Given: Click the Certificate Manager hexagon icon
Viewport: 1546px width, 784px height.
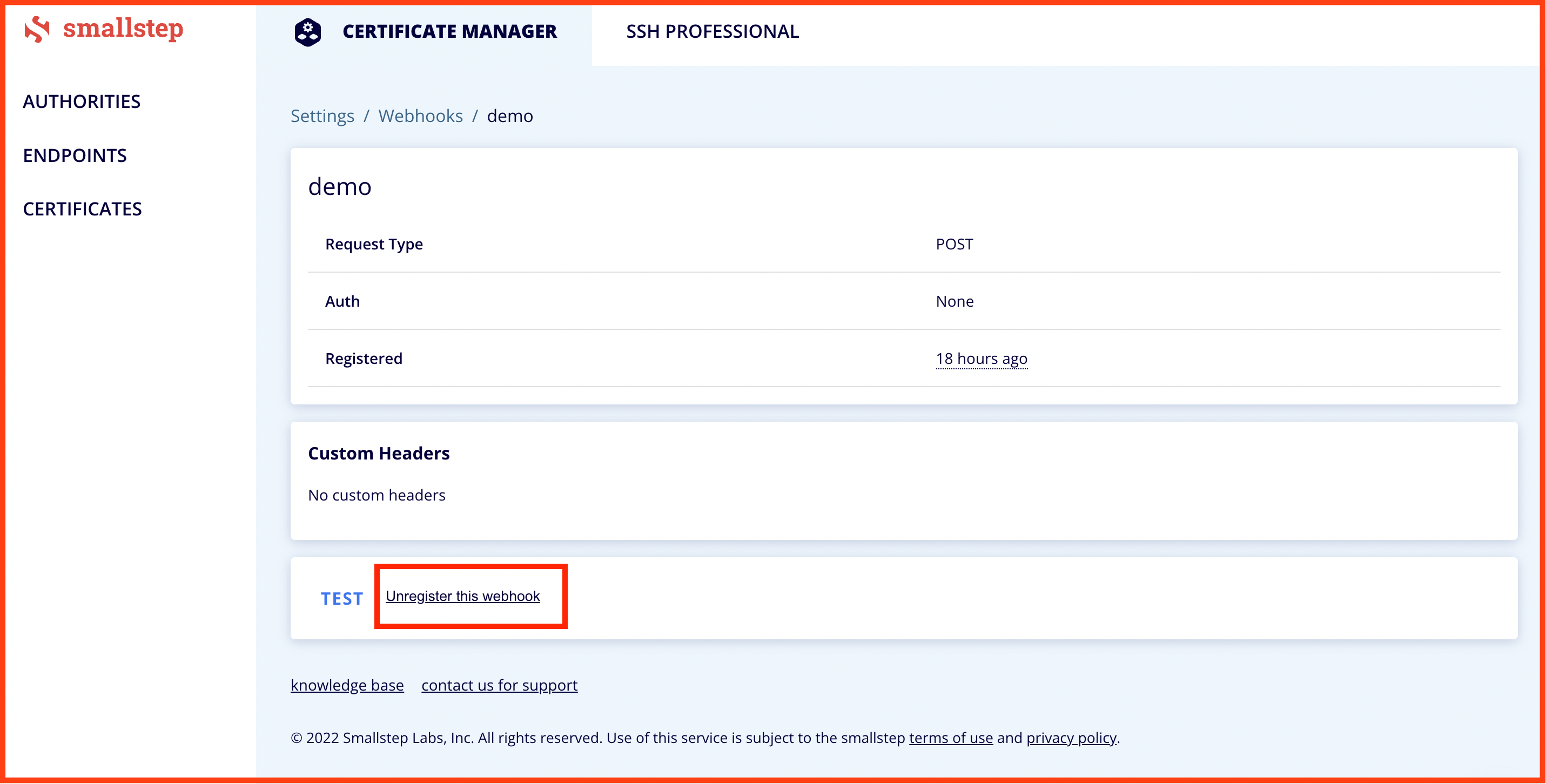Looking at the screenshot, I should pos(308,32).
